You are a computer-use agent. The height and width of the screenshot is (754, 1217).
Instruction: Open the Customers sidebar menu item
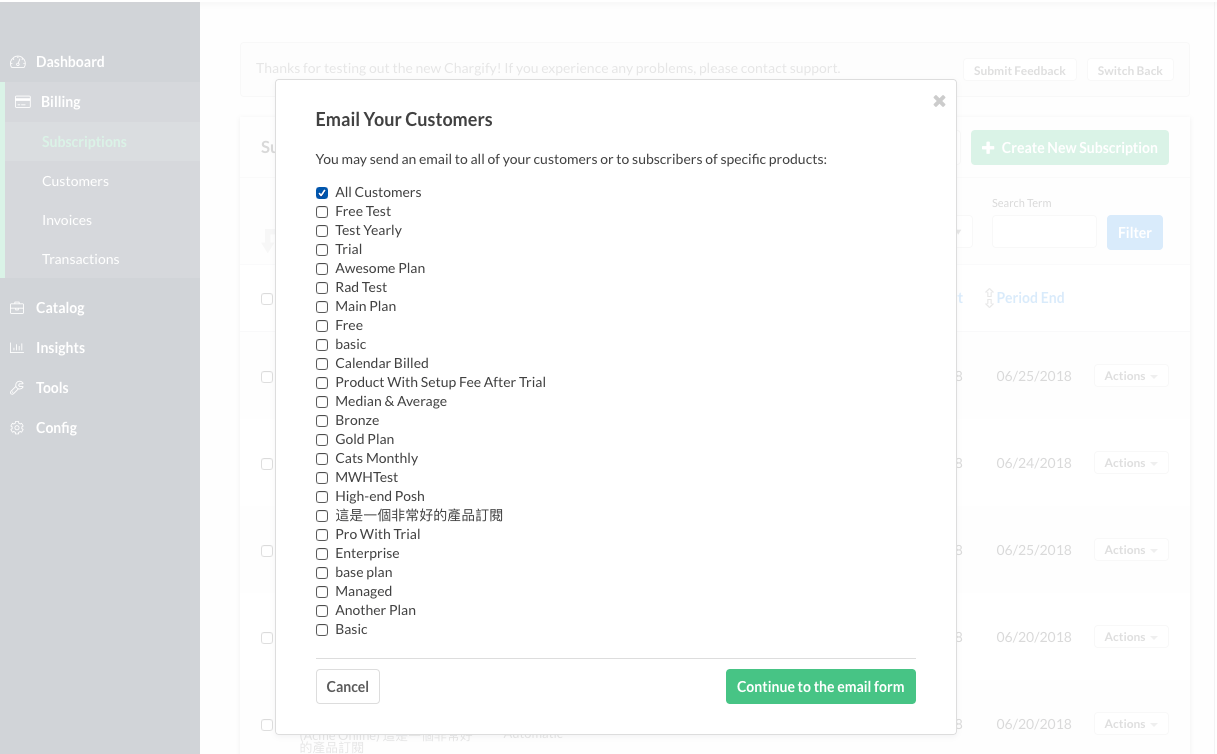click(75, 181)
